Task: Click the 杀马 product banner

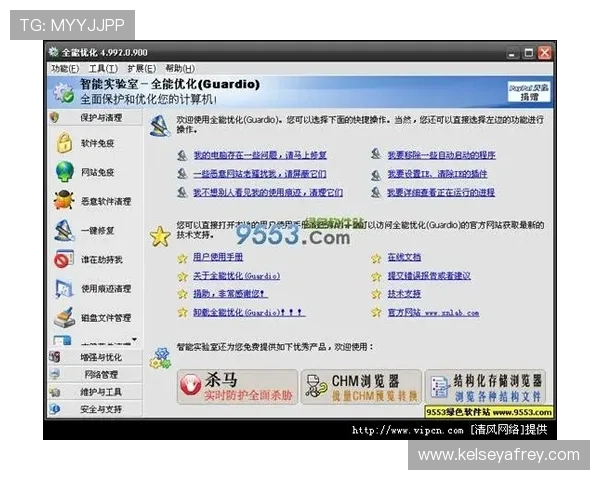Action: [x=237, y=387]
